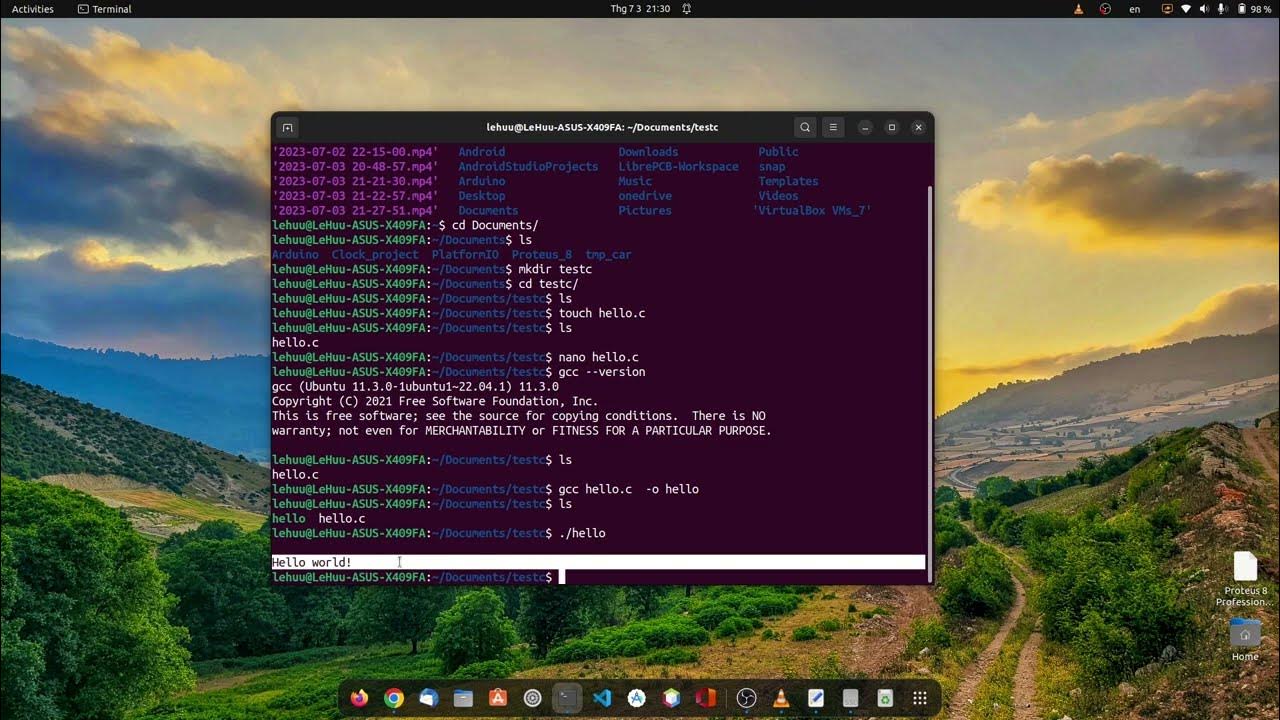Open the Qt Creator cube icon in dock
Screen dimensions: 1280x720
pyautogui.click(x=671, y=698)
